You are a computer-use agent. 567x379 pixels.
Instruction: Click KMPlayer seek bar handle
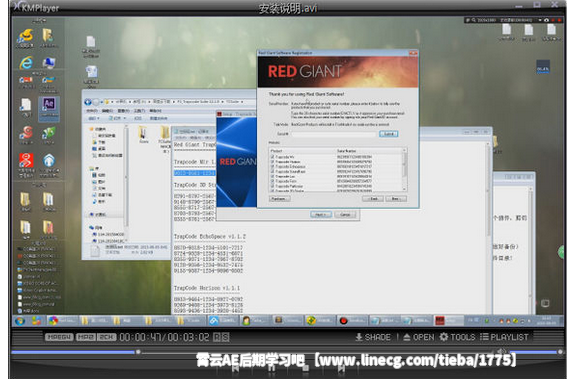[138, 352]
